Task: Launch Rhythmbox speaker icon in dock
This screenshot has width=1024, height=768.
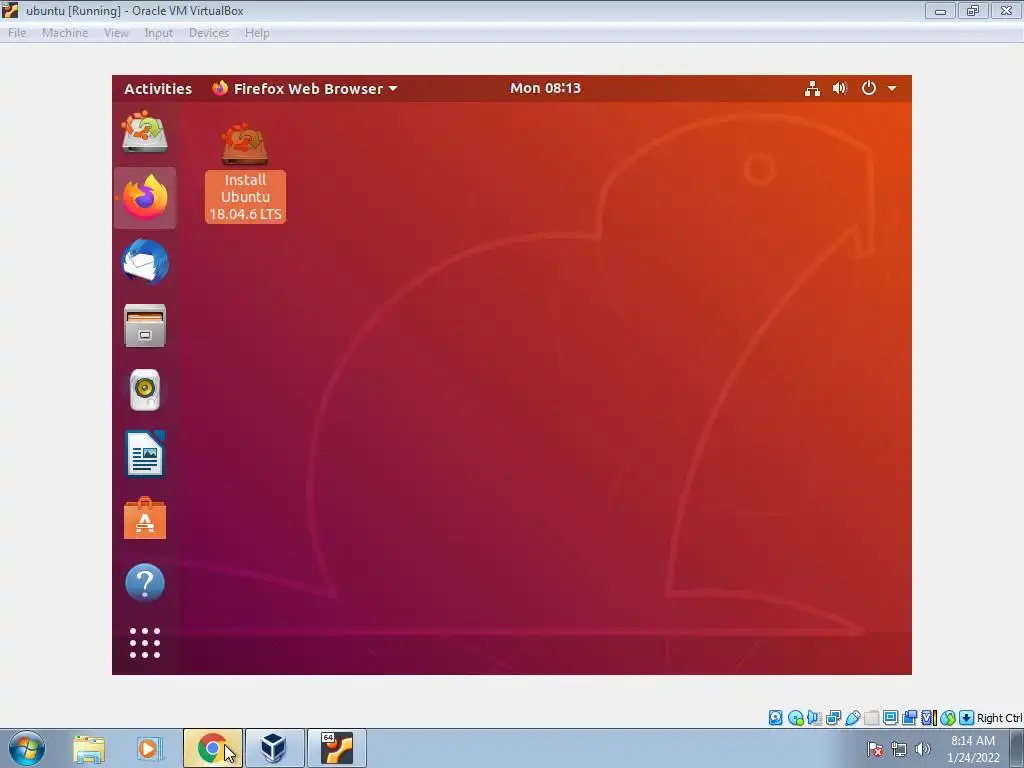Action: [x=145, y=390]
